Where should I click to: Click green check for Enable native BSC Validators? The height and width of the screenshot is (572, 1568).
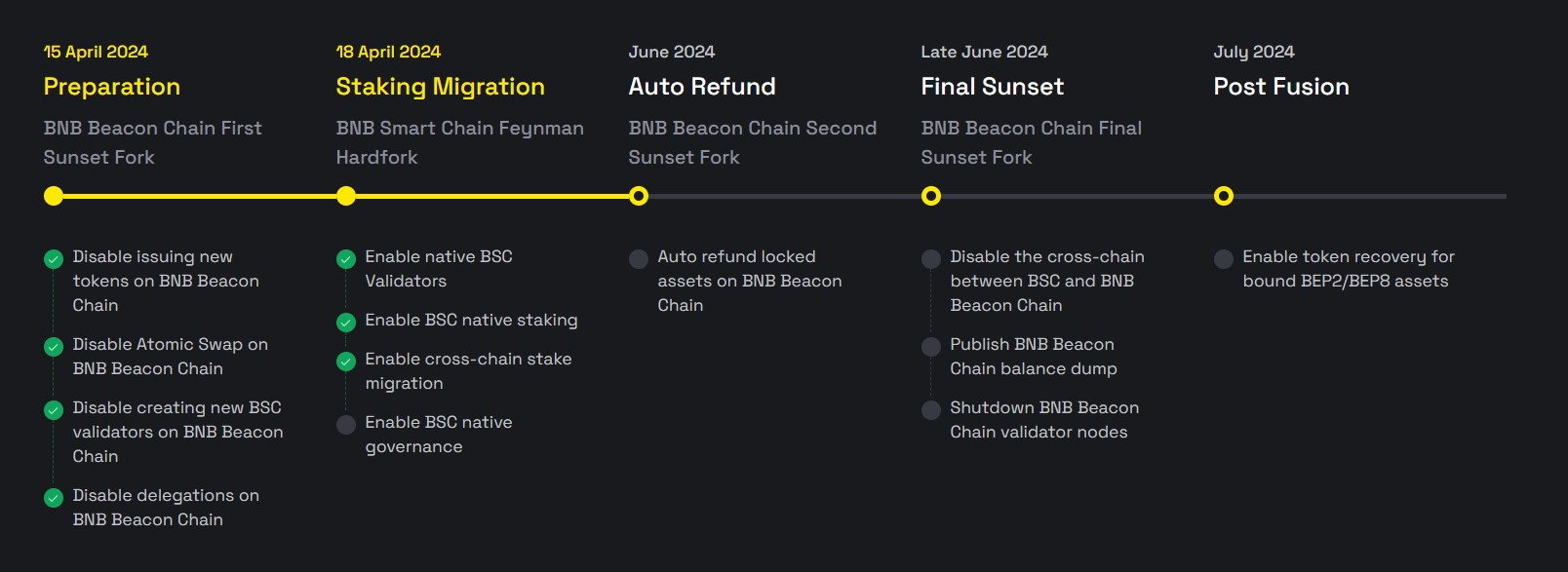click(346, 258)
